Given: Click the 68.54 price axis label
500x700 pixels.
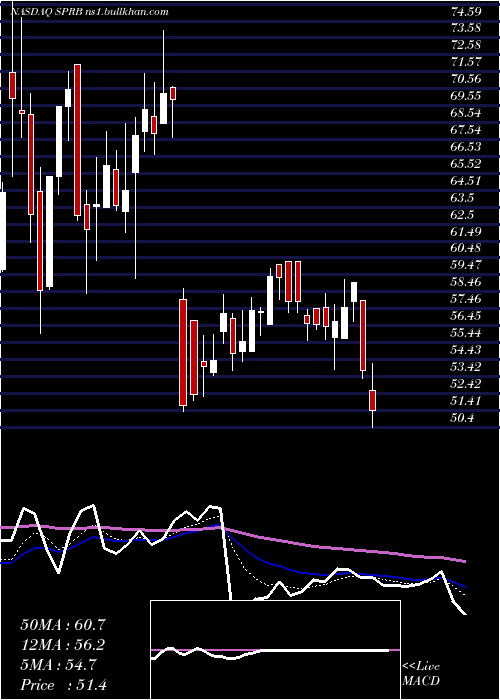Looking at the screenshot, I should click(x=466, y=113).
